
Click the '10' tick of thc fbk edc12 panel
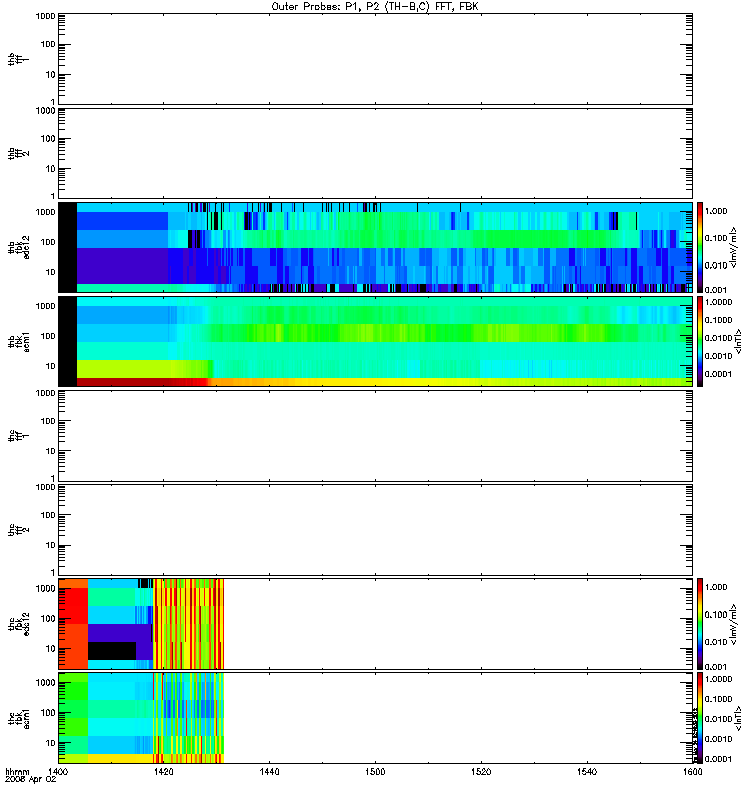(51, 649)
